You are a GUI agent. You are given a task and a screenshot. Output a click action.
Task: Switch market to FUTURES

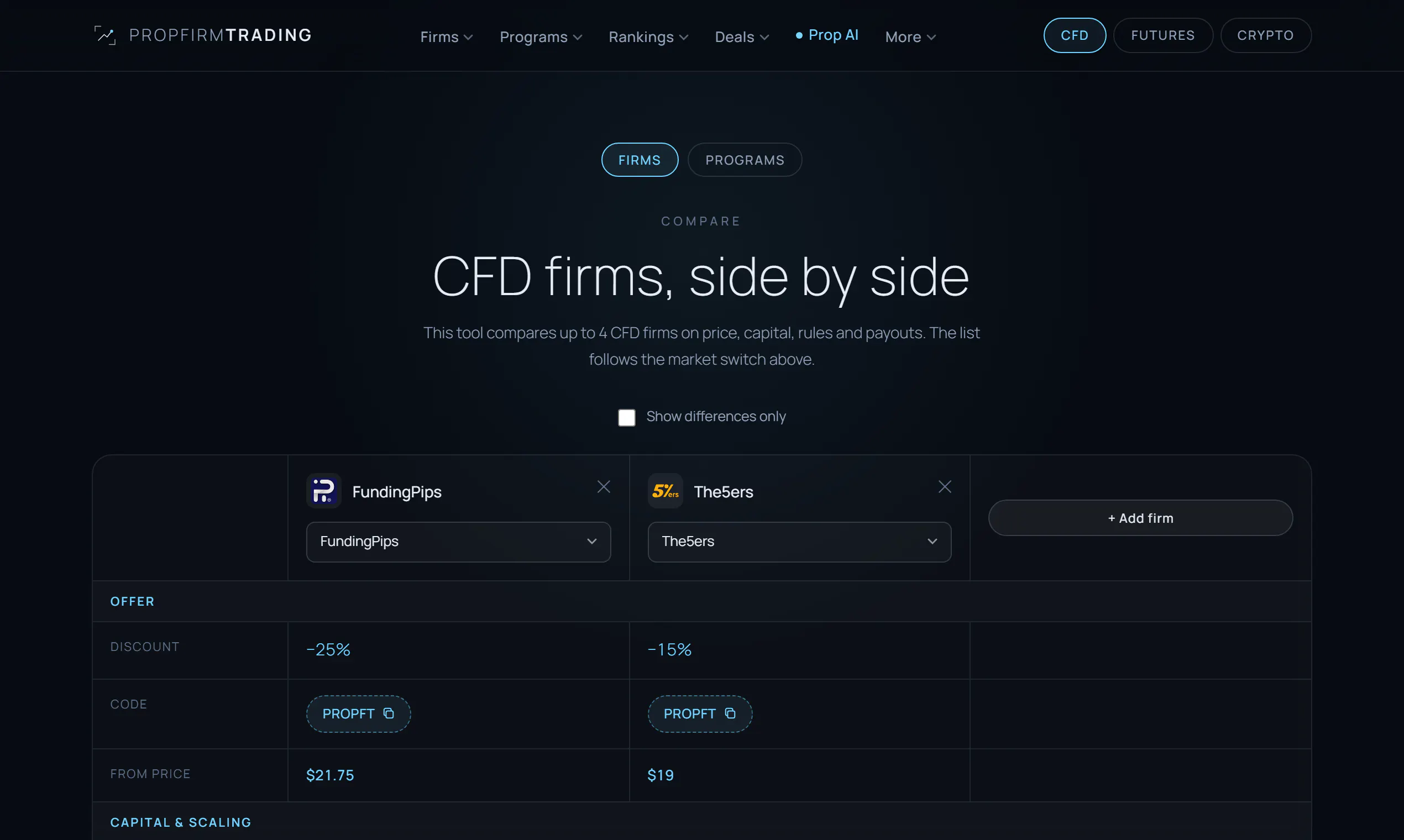point(1163,35)
